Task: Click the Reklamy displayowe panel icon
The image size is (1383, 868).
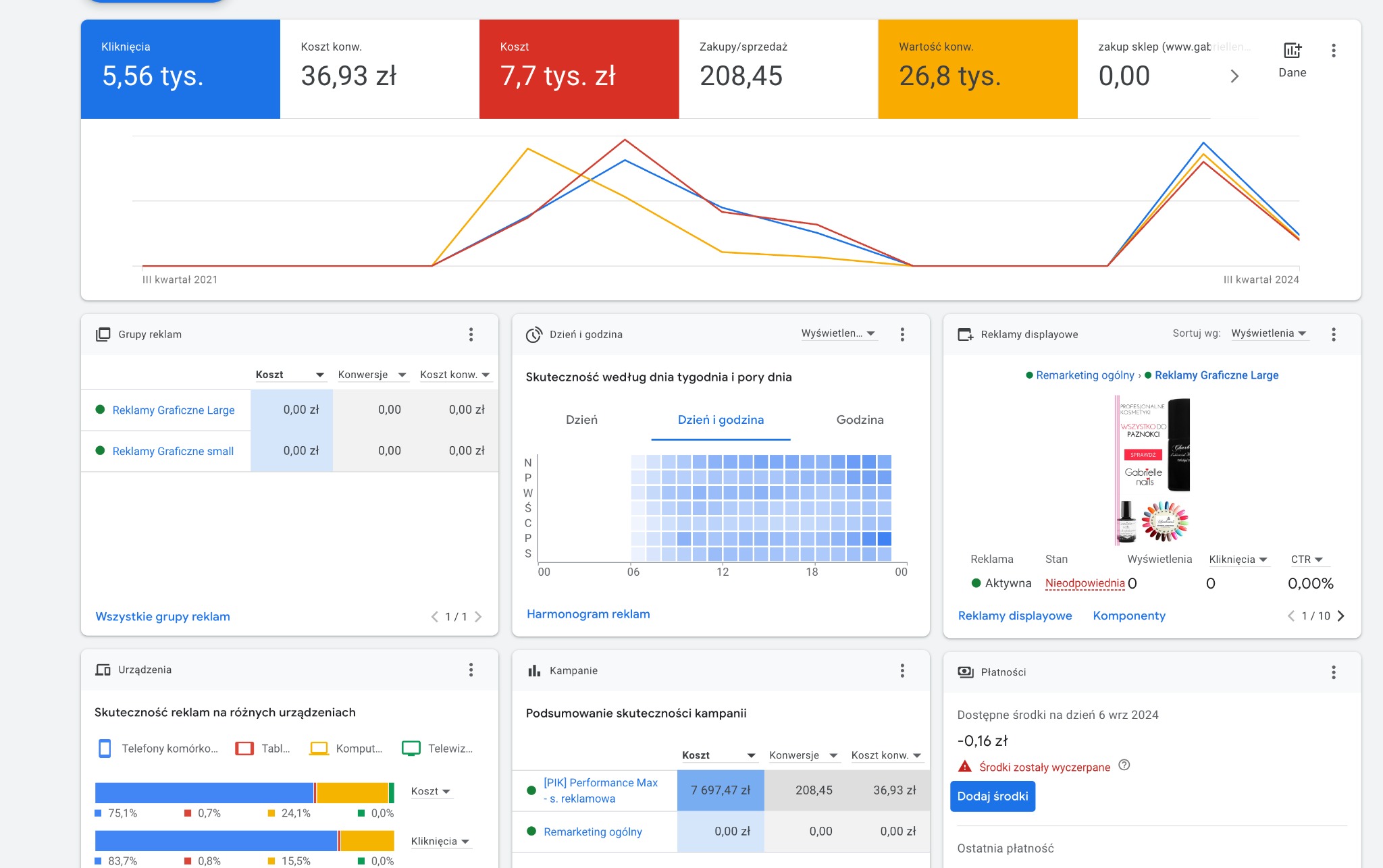Action: point(966,333)
